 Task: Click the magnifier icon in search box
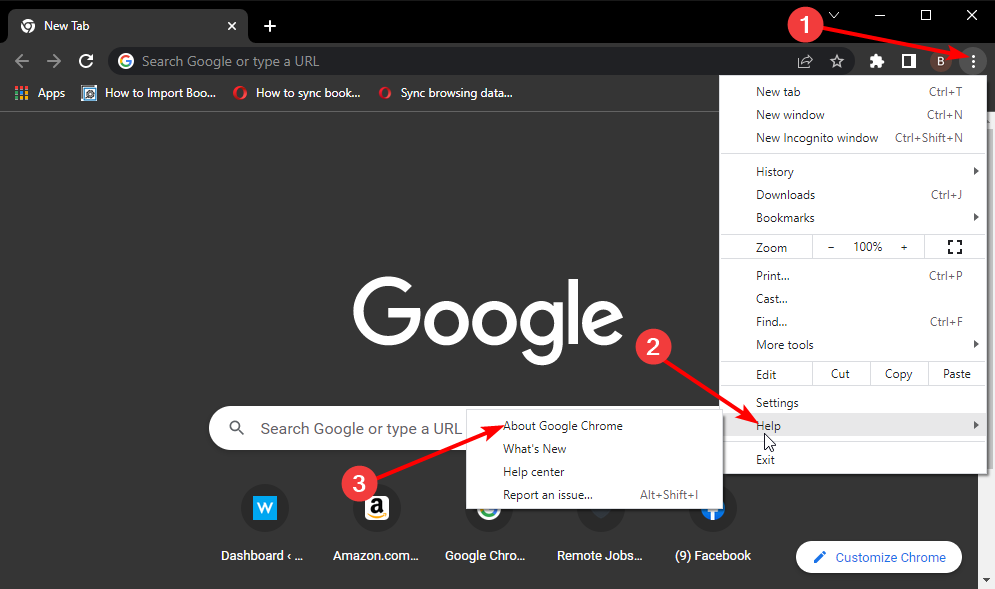(237, 428)
